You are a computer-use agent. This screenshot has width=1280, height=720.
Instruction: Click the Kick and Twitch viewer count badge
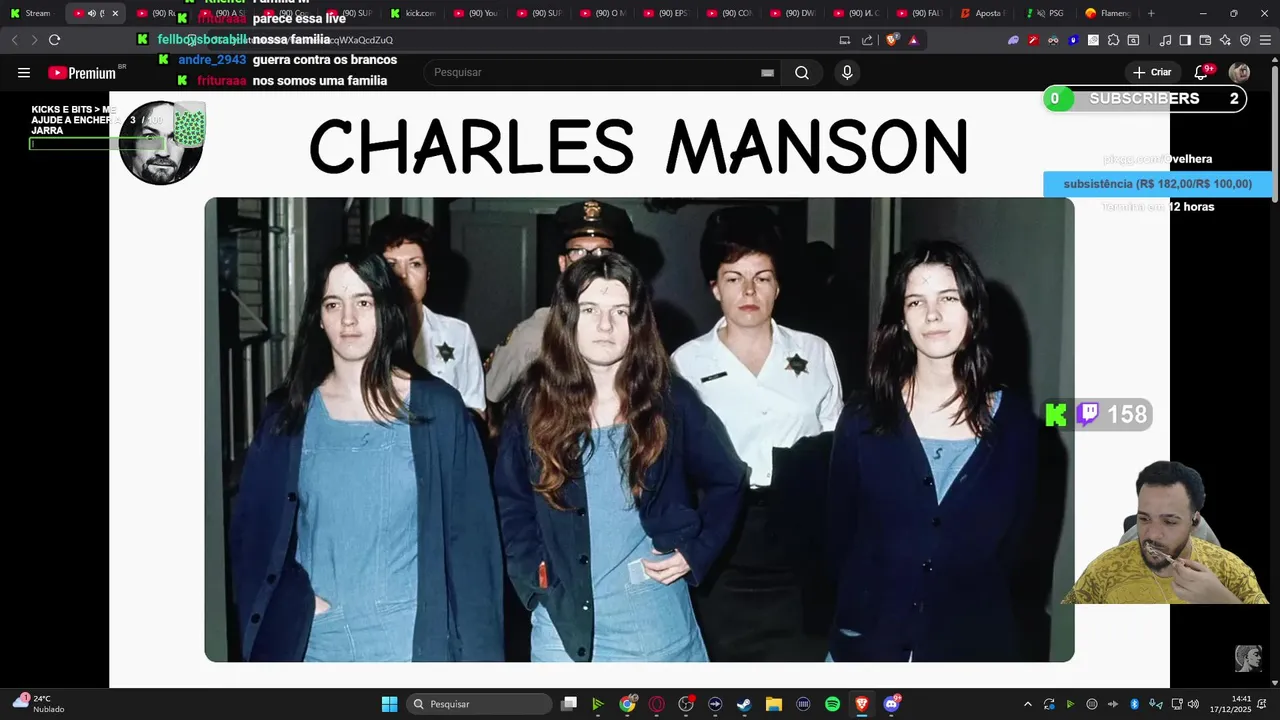(1098, 414)
